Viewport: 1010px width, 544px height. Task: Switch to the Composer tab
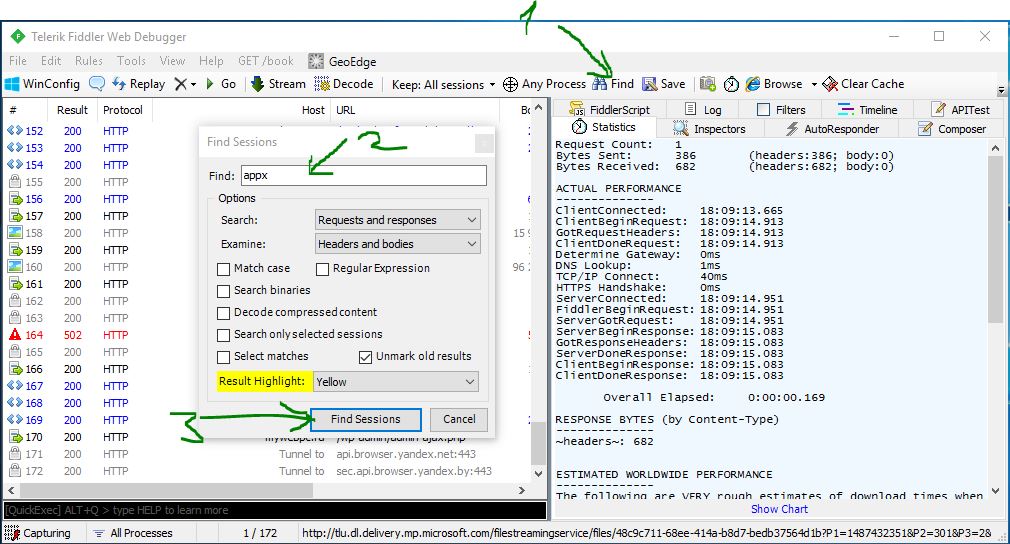pos(953,129)
